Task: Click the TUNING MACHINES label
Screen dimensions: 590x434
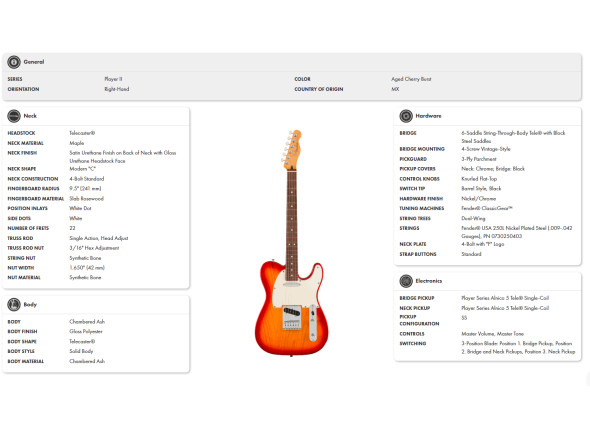Action: [x=421, y=208]
